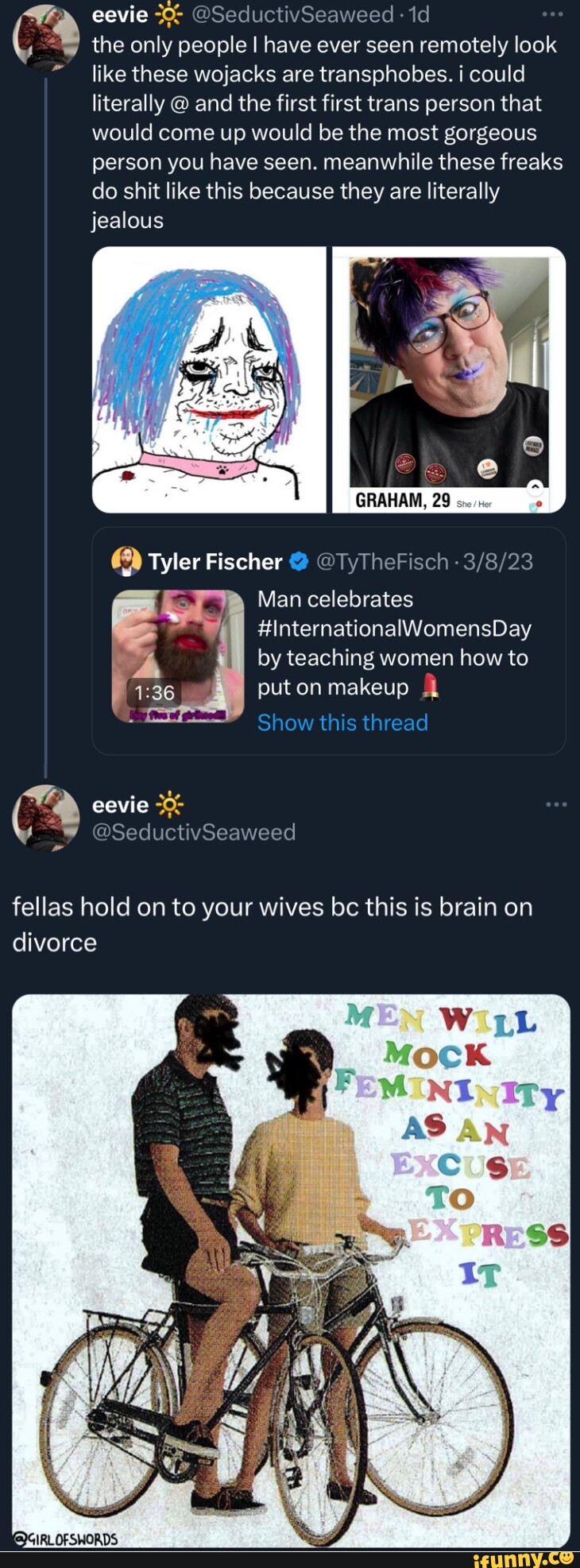Viewport: 580px width, 1568px height.
Task: Click the Tyler Fischer display name
Action: [215, 562]
